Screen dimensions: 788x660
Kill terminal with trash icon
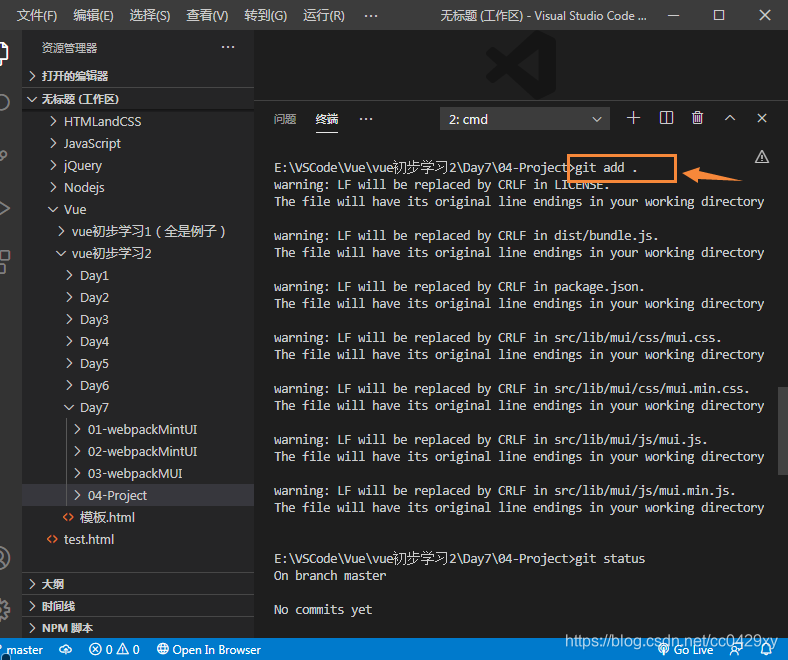click(697, 119)
